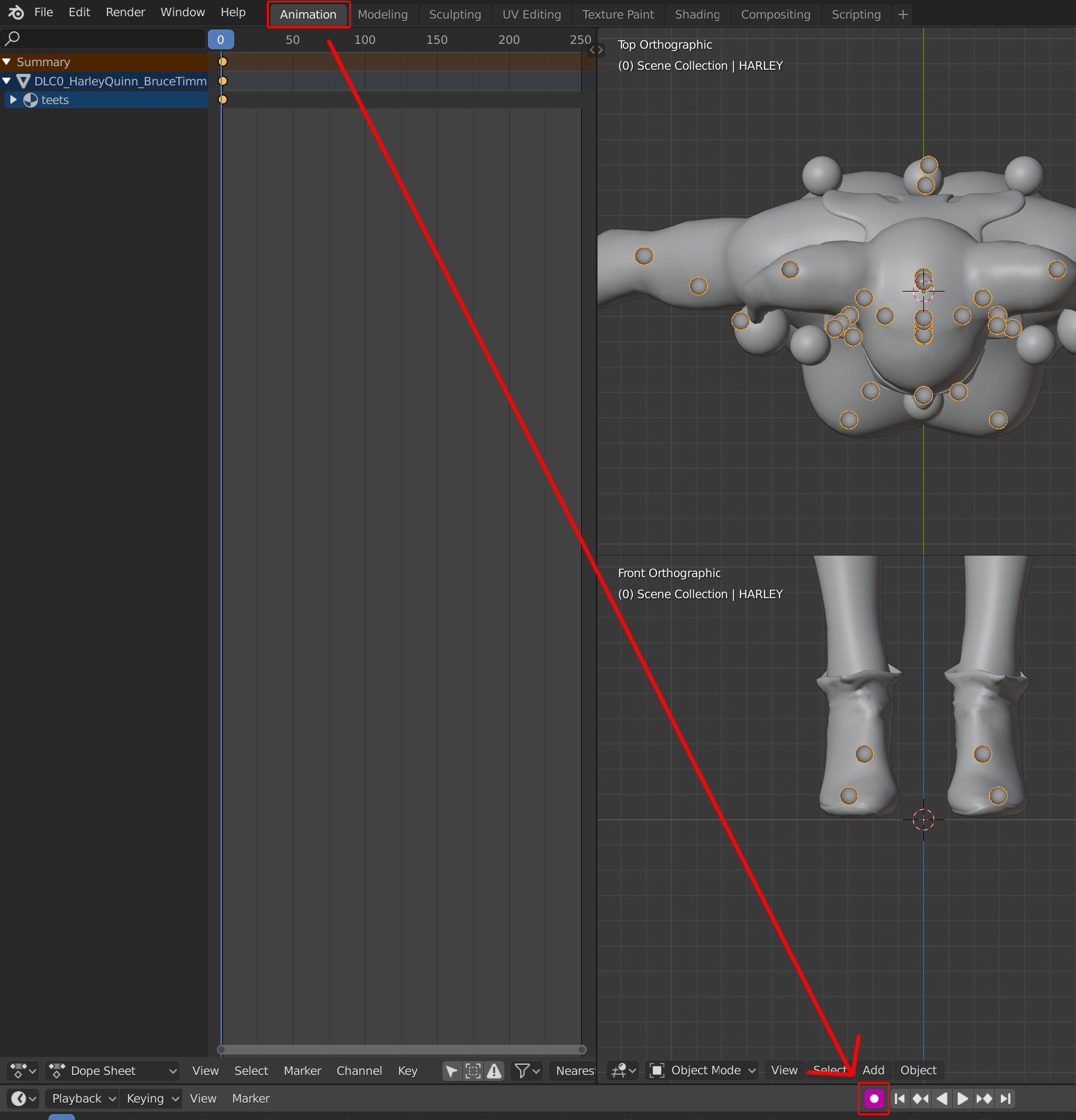Open the timeline editor type dropdown
Viewport: 1076px width, 1120px height.
[x=23, y=1099]
